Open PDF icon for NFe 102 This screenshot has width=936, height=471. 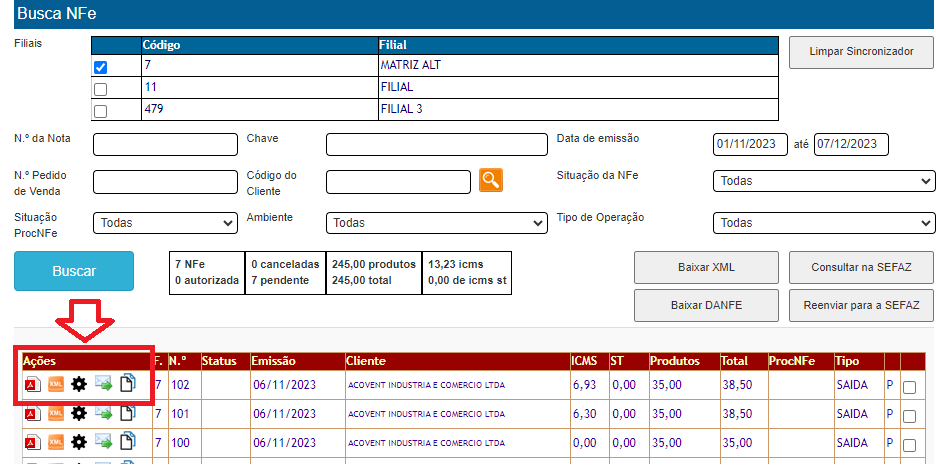(x=31, y=384)
